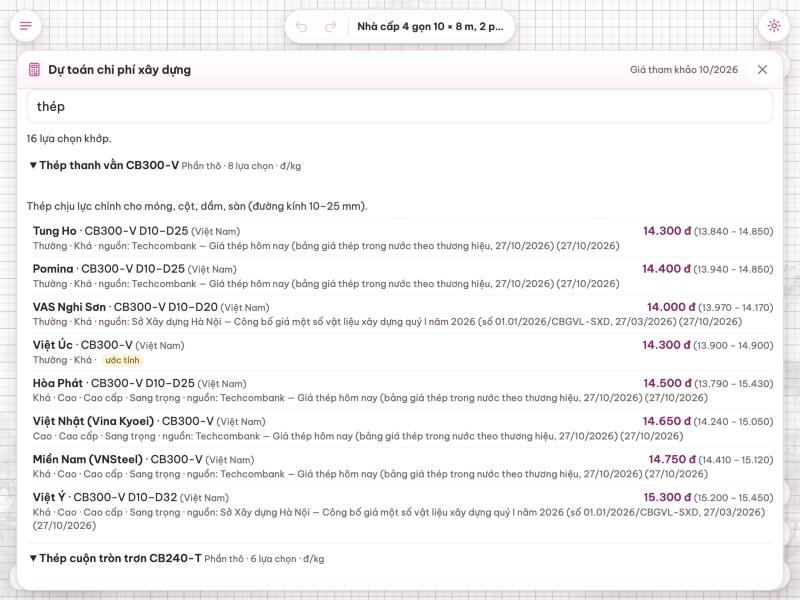Open the project title "Nhà cấp 4 gọn"
The height and width of the screenshot is (600, 800).
click(x=430, y=27)
